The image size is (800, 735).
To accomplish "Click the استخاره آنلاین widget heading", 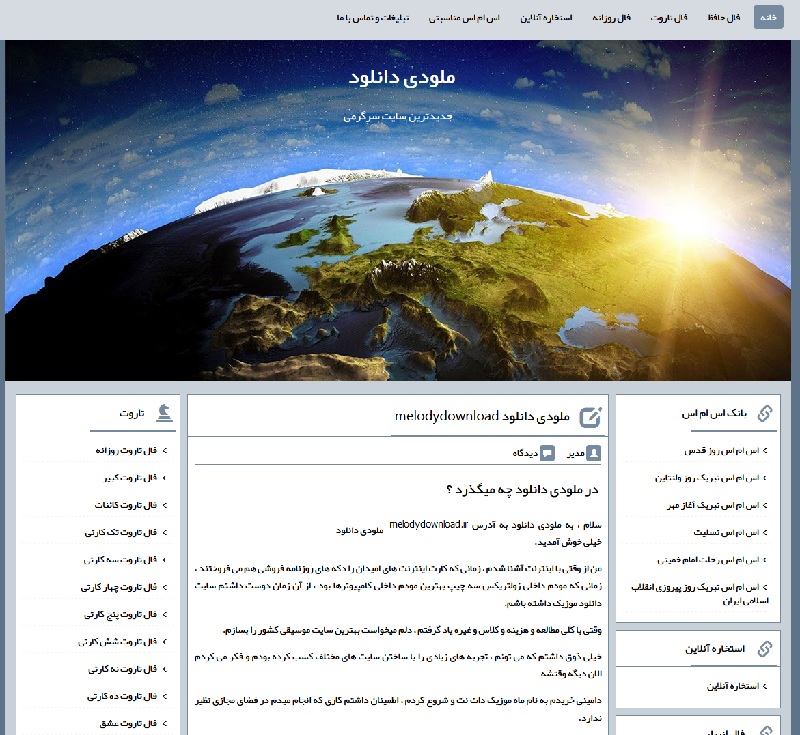I will click(x=715, y=649).
